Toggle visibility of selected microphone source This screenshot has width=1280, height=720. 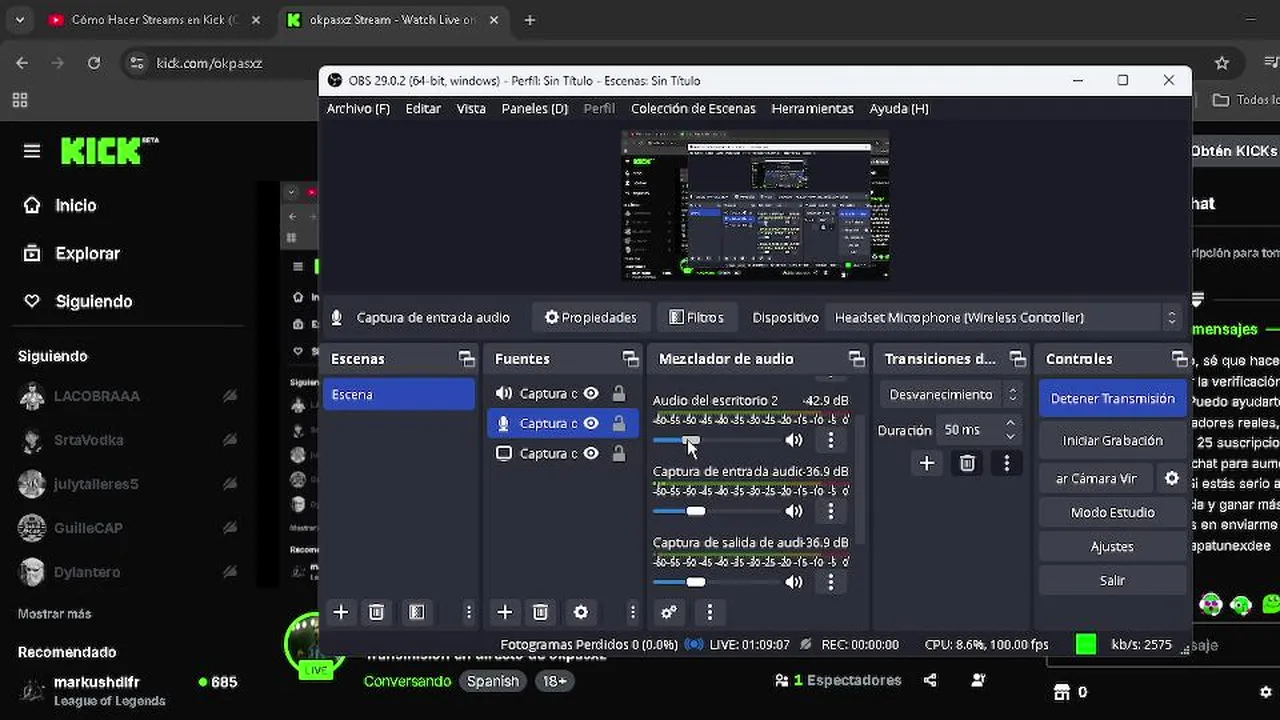pyautogui.click(x=591, y=423)
